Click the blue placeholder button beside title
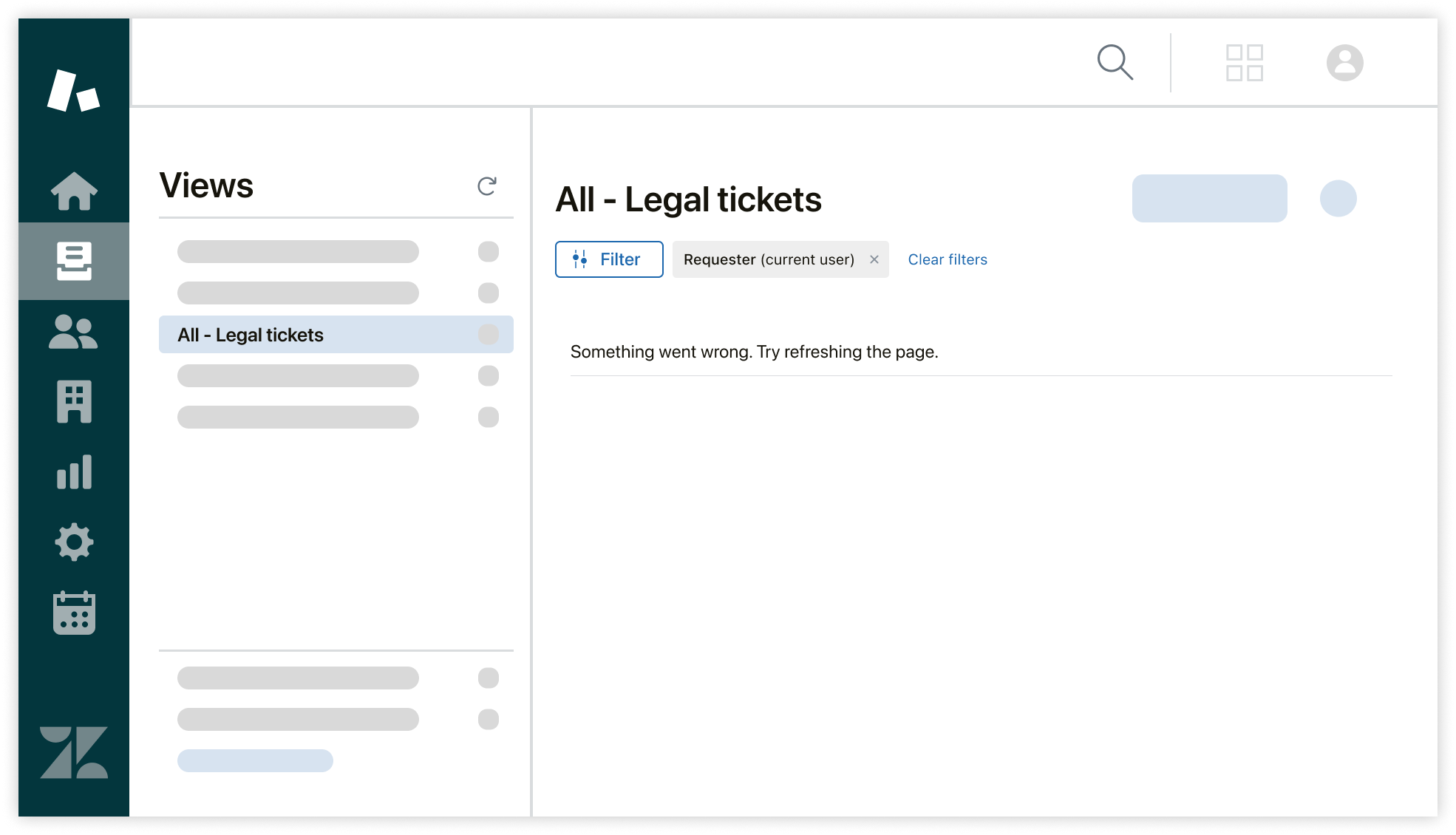This screenshot has height=835, width=1456. coord(1209,198)
